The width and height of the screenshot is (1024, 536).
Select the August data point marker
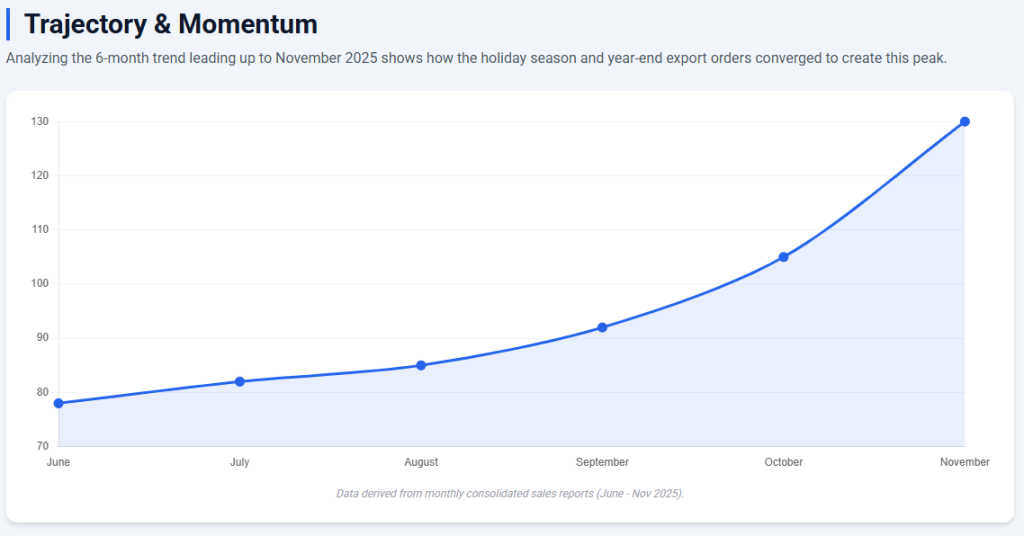point(421,365)
